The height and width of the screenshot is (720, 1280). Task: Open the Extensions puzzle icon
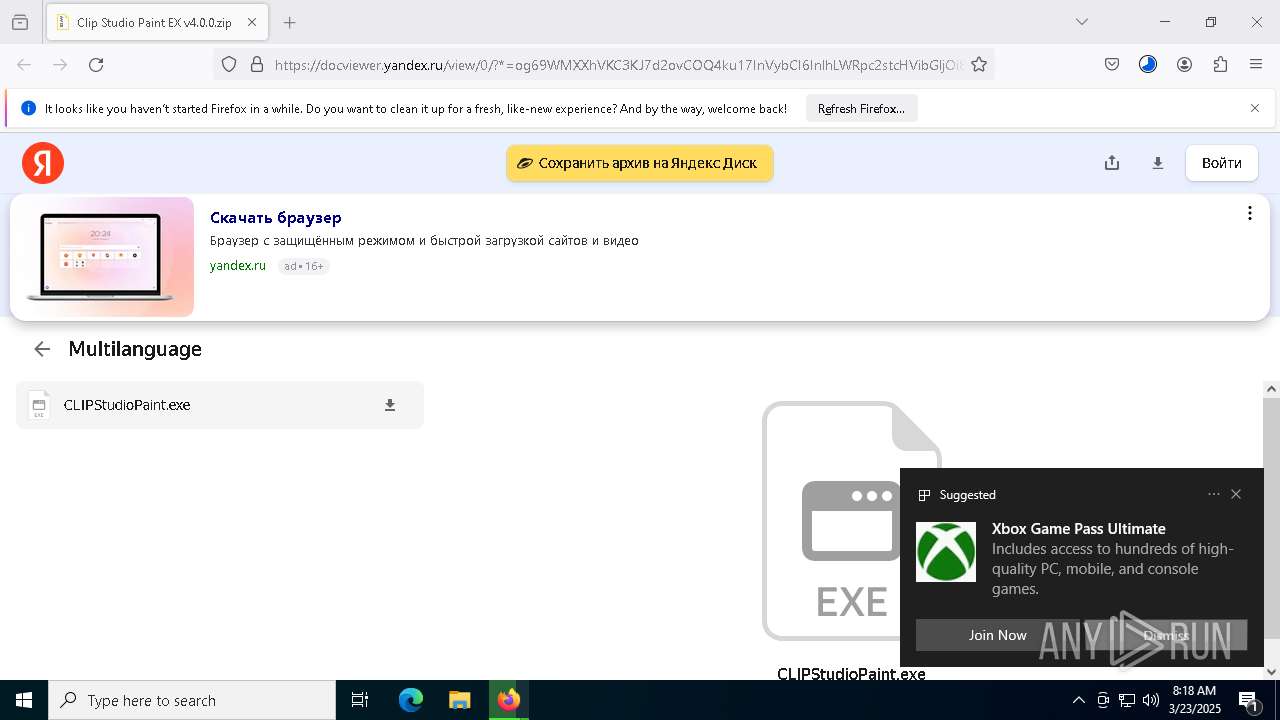coord(1220,64)
